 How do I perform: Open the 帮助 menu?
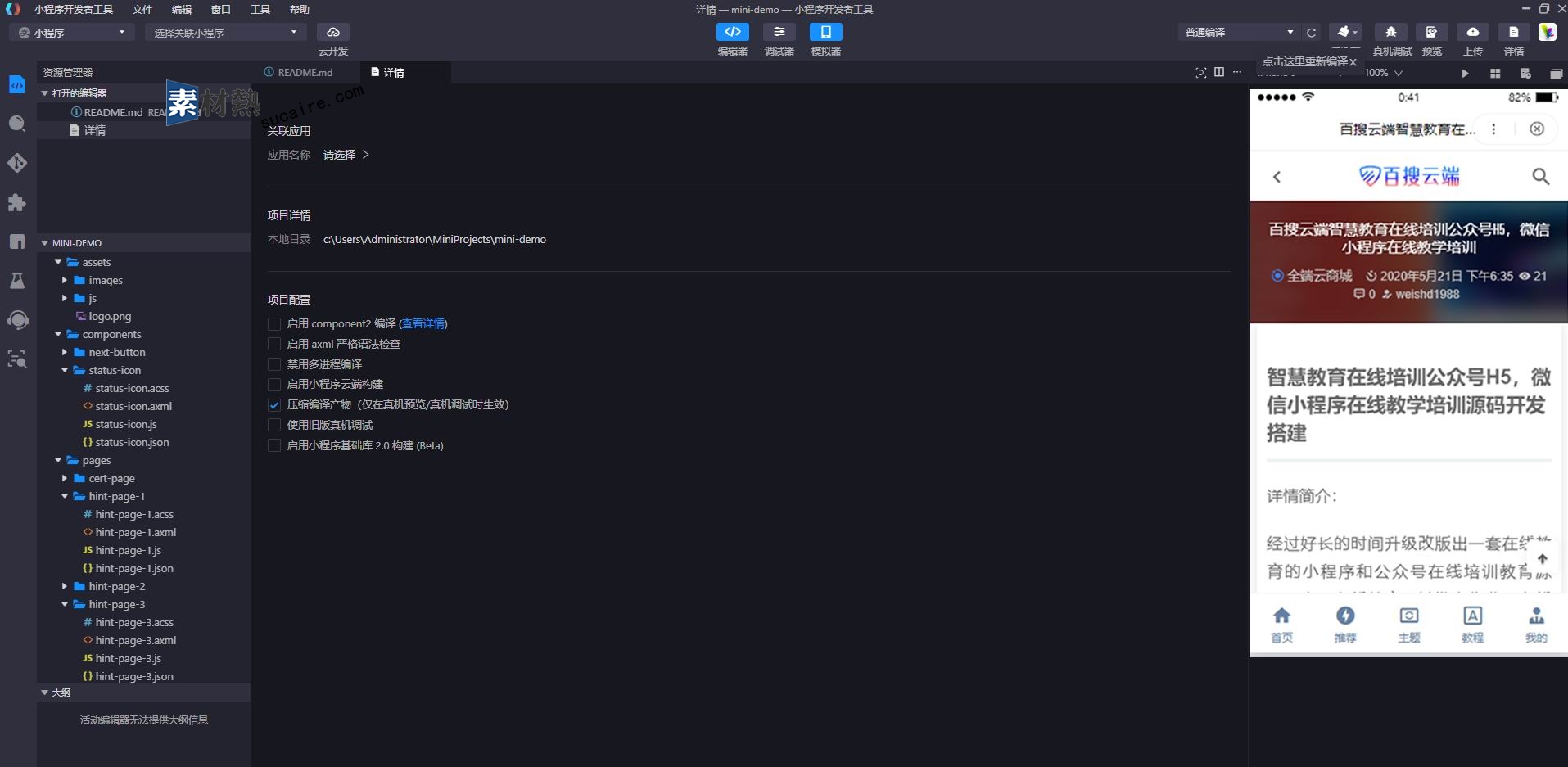(300, 10)
